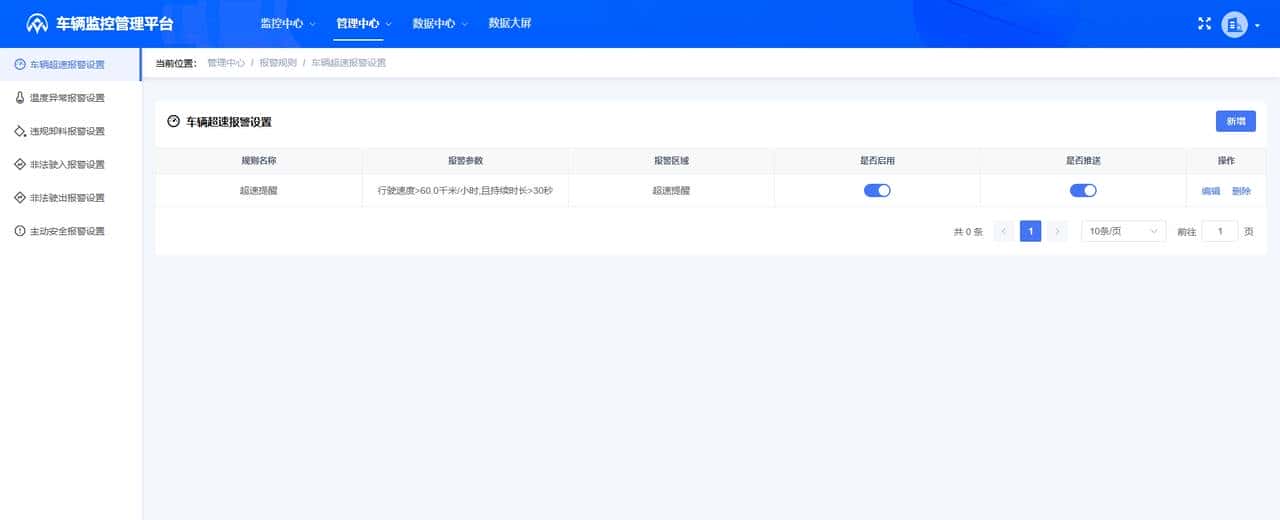This screenshot has width=1280, height=520.
Task: Select 违规卸料报警设置 in the sidebar
Action: [70, 131]
